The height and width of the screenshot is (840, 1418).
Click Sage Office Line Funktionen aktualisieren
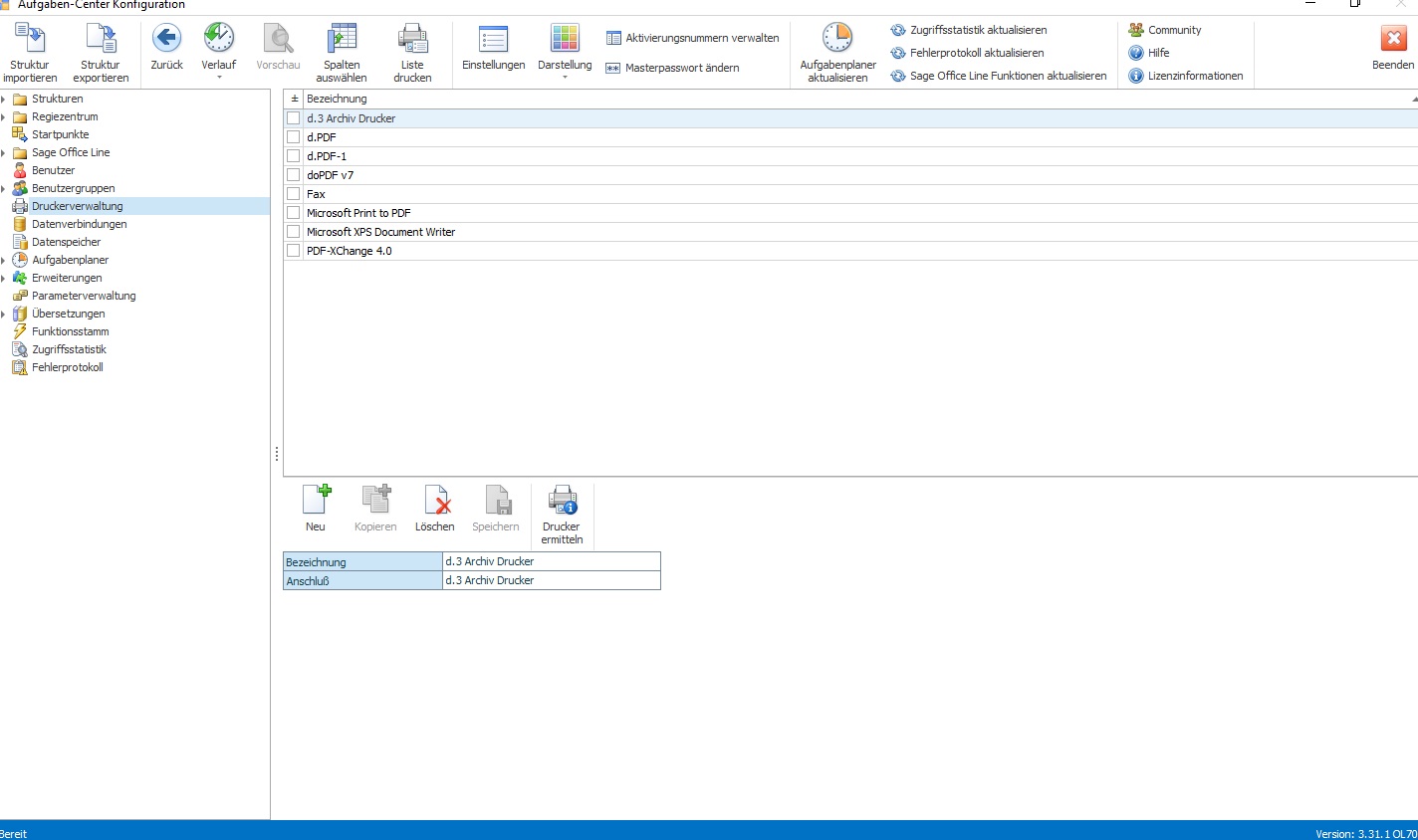click(x=998, y=76)
